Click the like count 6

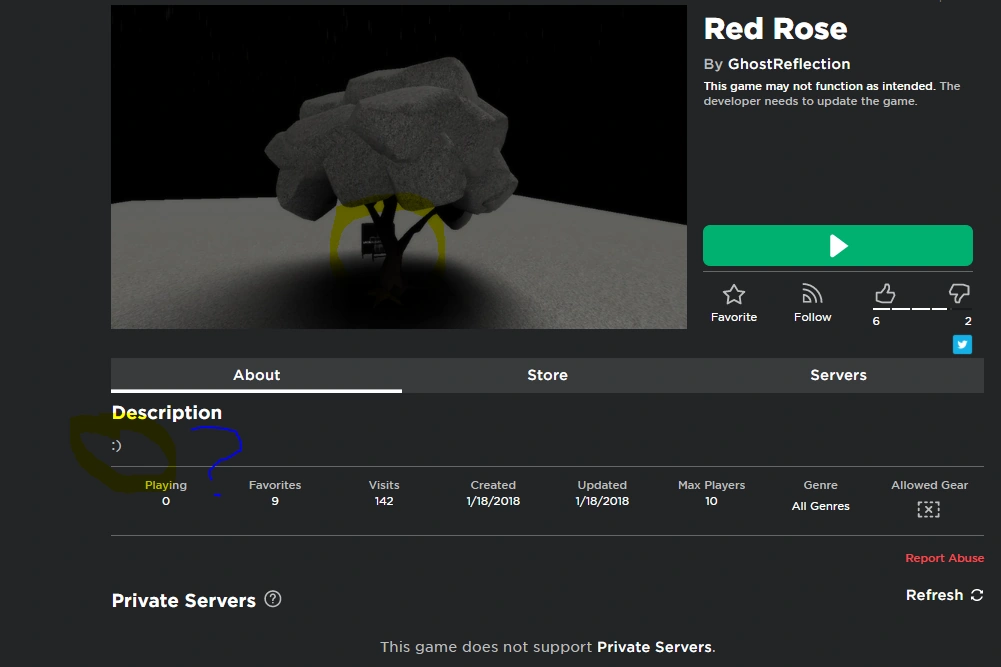tap(876, 321)
